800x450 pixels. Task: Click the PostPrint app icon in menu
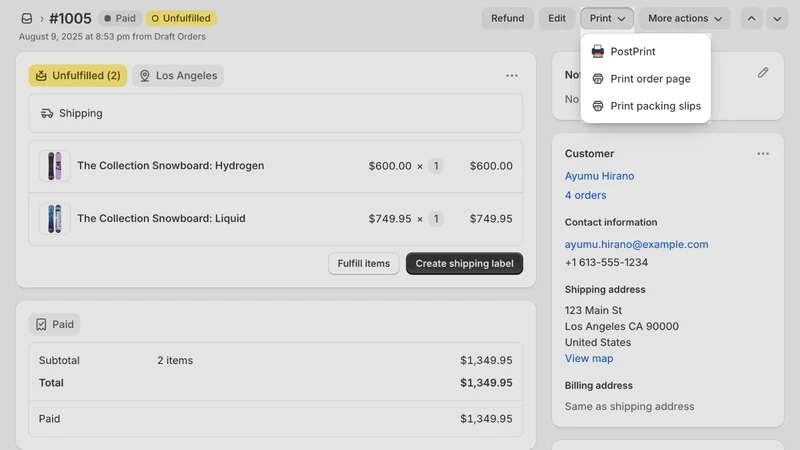tap(597, 52)
